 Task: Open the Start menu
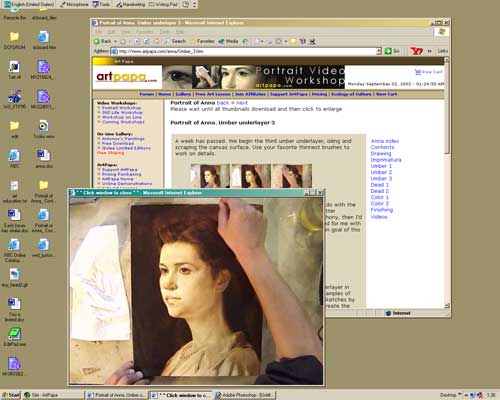coord(11,395)
